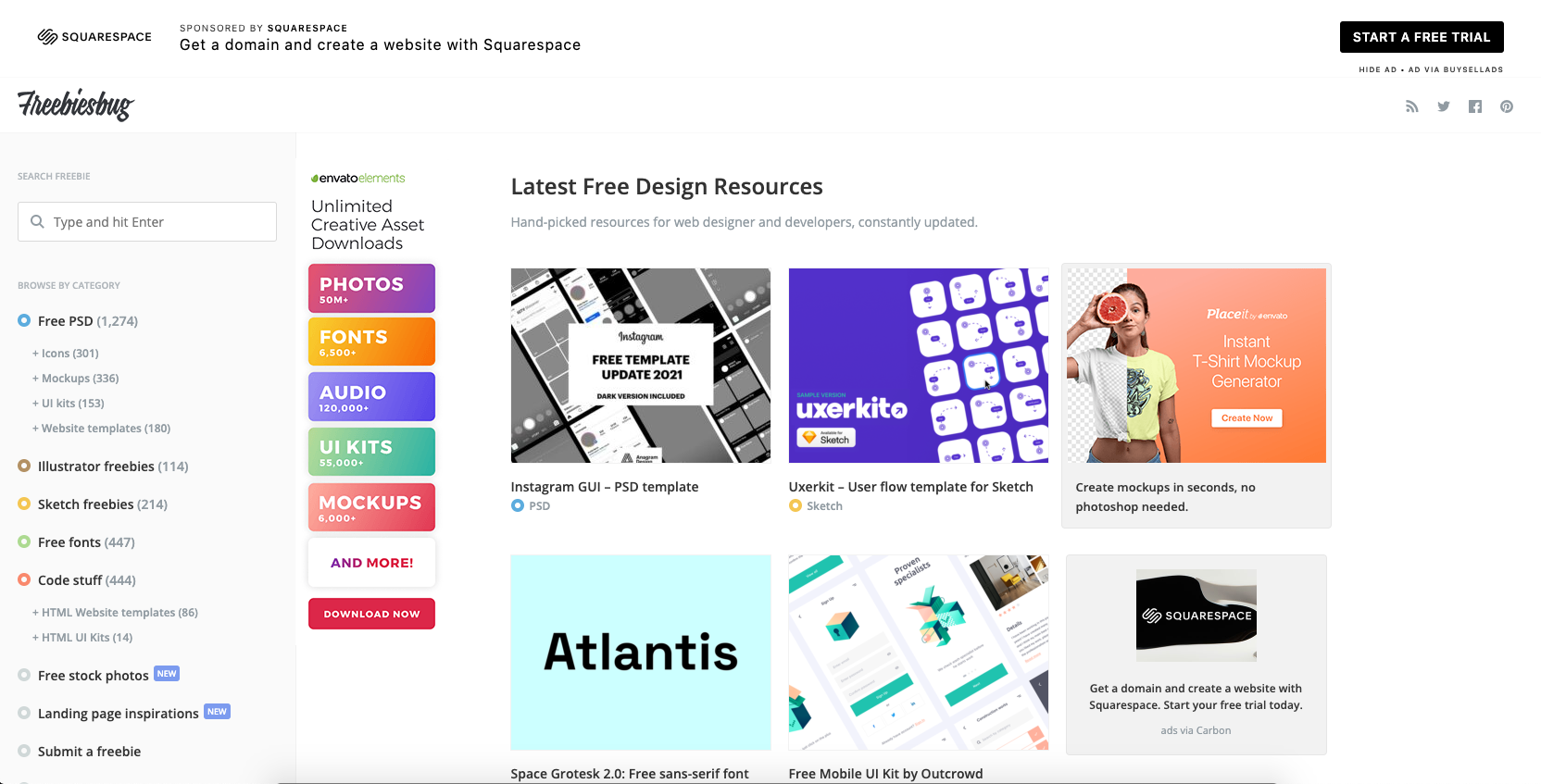Open the Twitter icon in header
1541x784 pixels.
pyautogui.click(x=1443, y=106)
